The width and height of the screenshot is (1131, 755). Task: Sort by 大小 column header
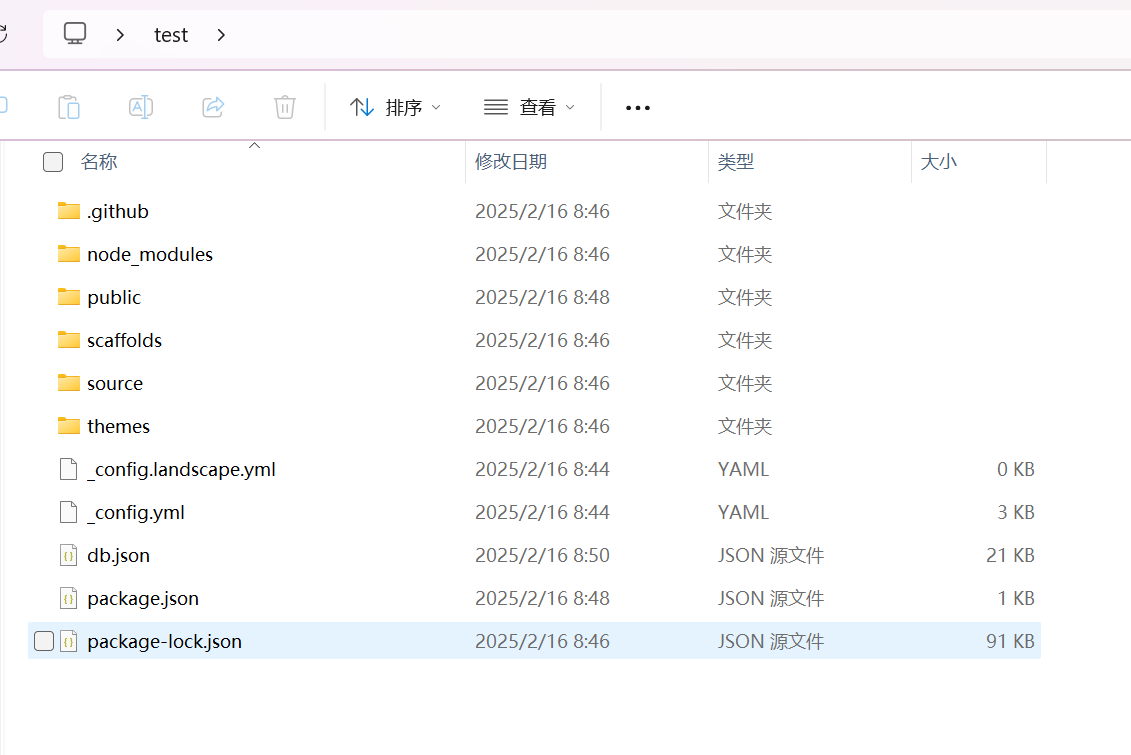click(938, 162)
